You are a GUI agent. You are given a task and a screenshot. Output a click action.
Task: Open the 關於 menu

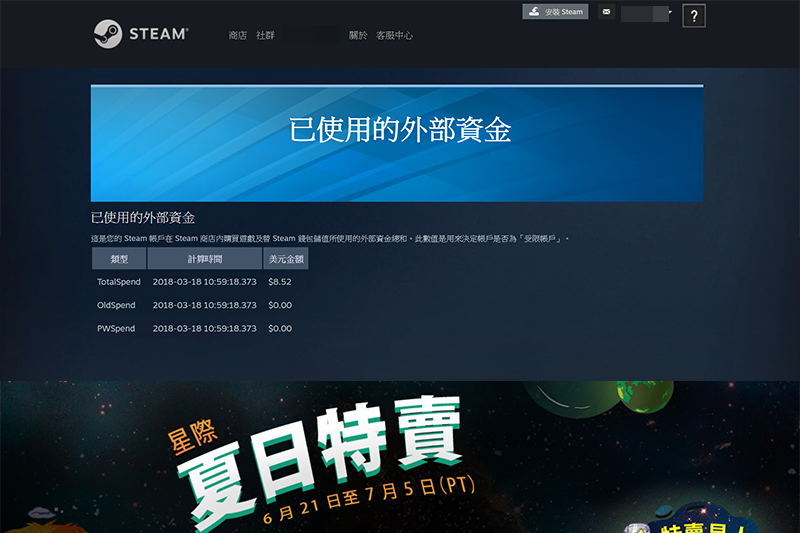pyautogui.click(x=358, y=35)
